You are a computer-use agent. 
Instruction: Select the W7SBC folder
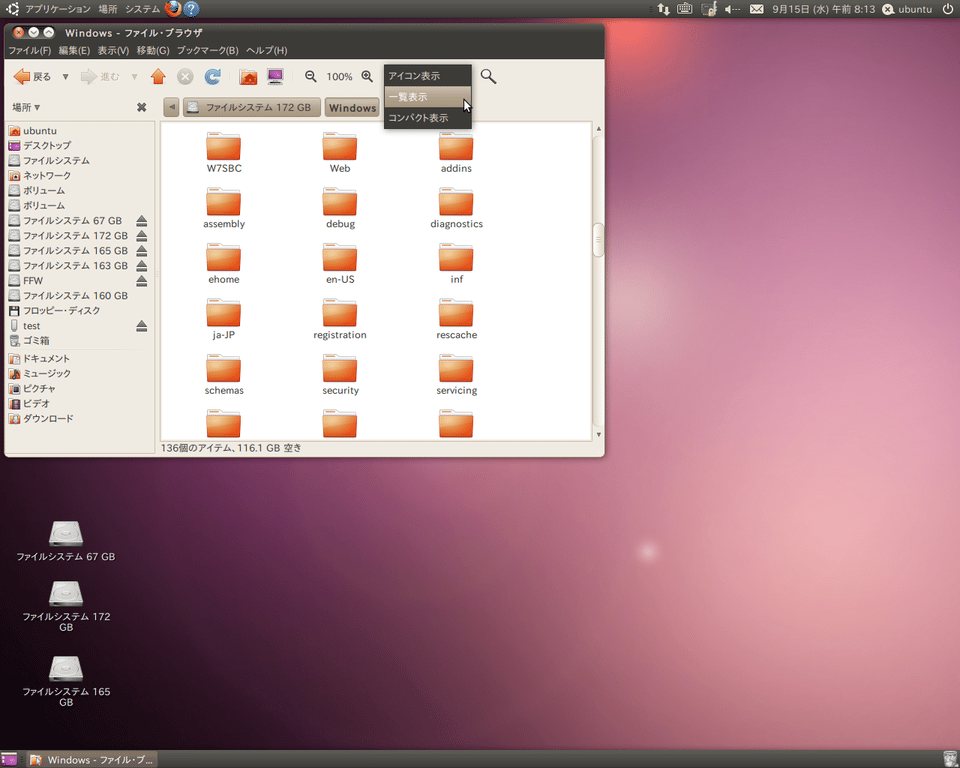pos(223,152)
